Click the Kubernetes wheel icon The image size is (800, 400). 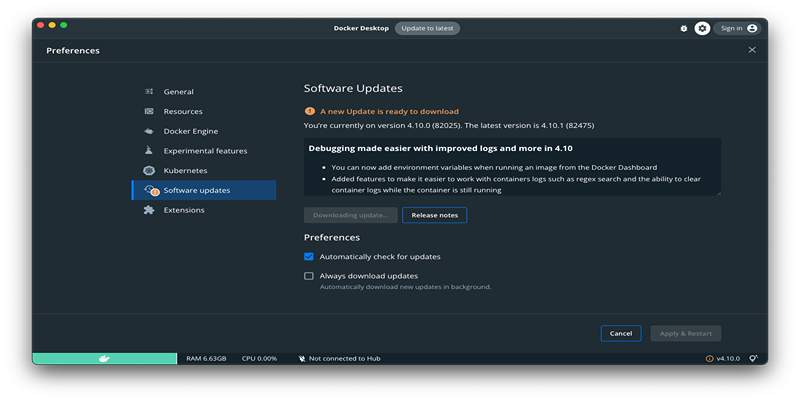(x=149, y=171)
